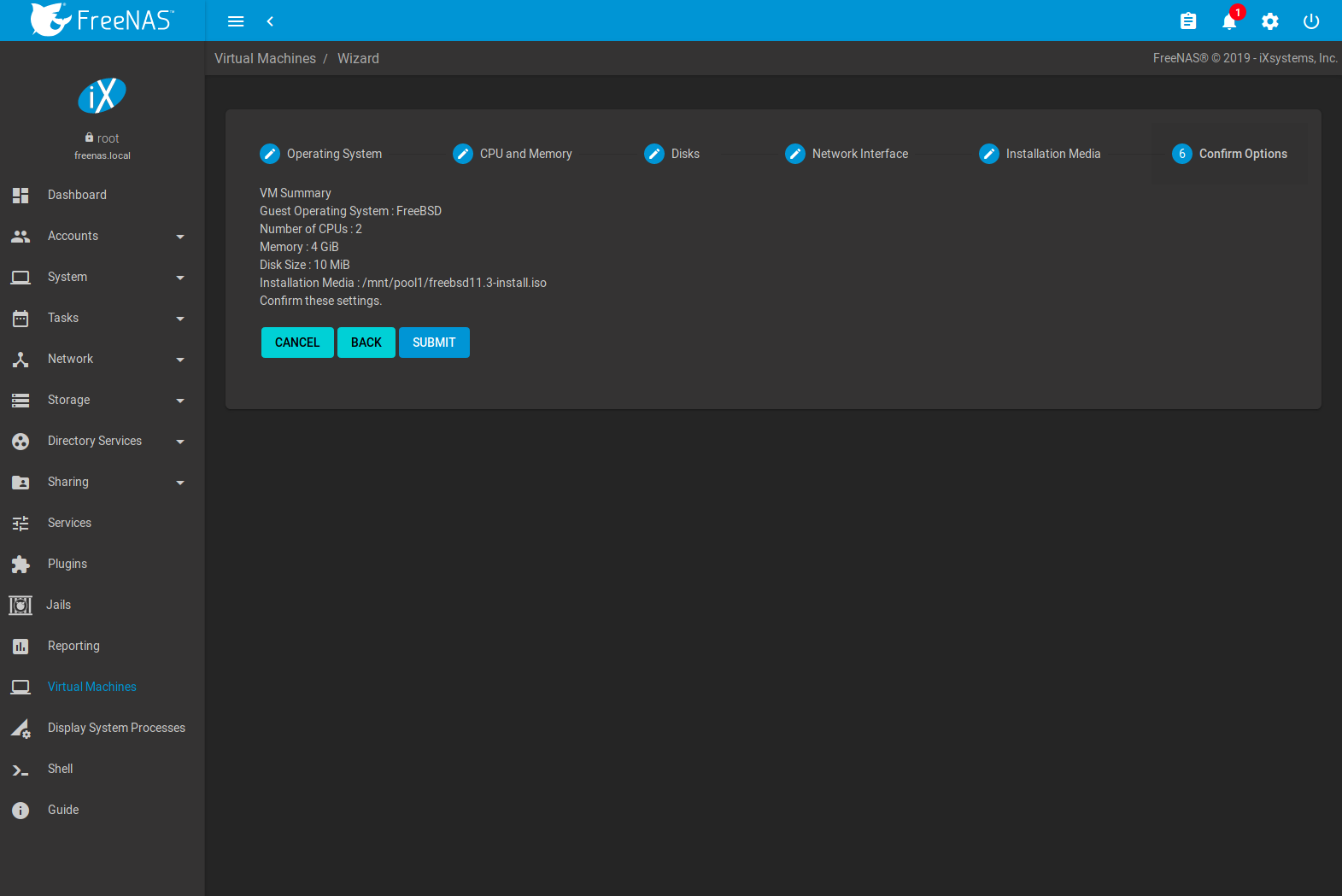Click the 'Disk Size : 10 MiB' line
Screen dimensions: 1342x896
[305, 265]
